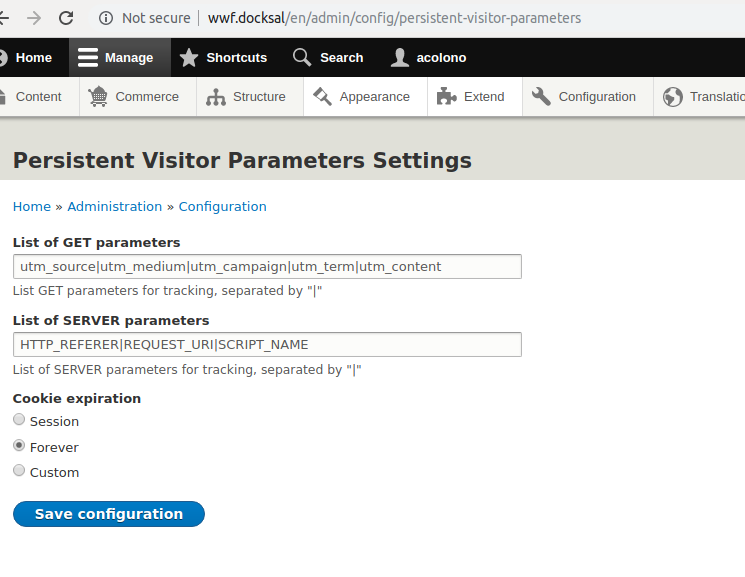The height and width of the screenshot is (577, 745).
Task: Follow the Administration breadcrumb link
Action: (x=115, y=207)
